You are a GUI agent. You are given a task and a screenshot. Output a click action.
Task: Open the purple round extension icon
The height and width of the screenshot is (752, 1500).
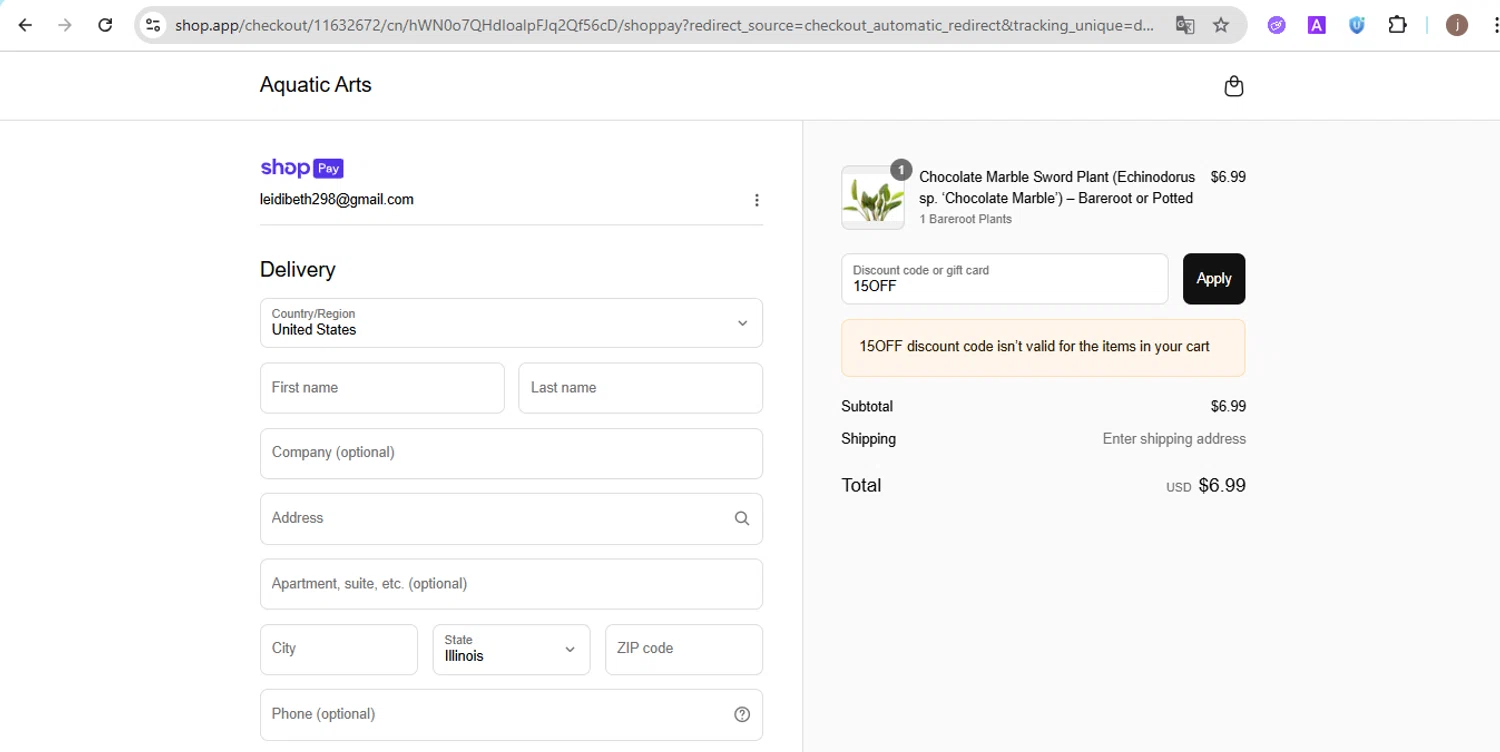pos(1277,25)
